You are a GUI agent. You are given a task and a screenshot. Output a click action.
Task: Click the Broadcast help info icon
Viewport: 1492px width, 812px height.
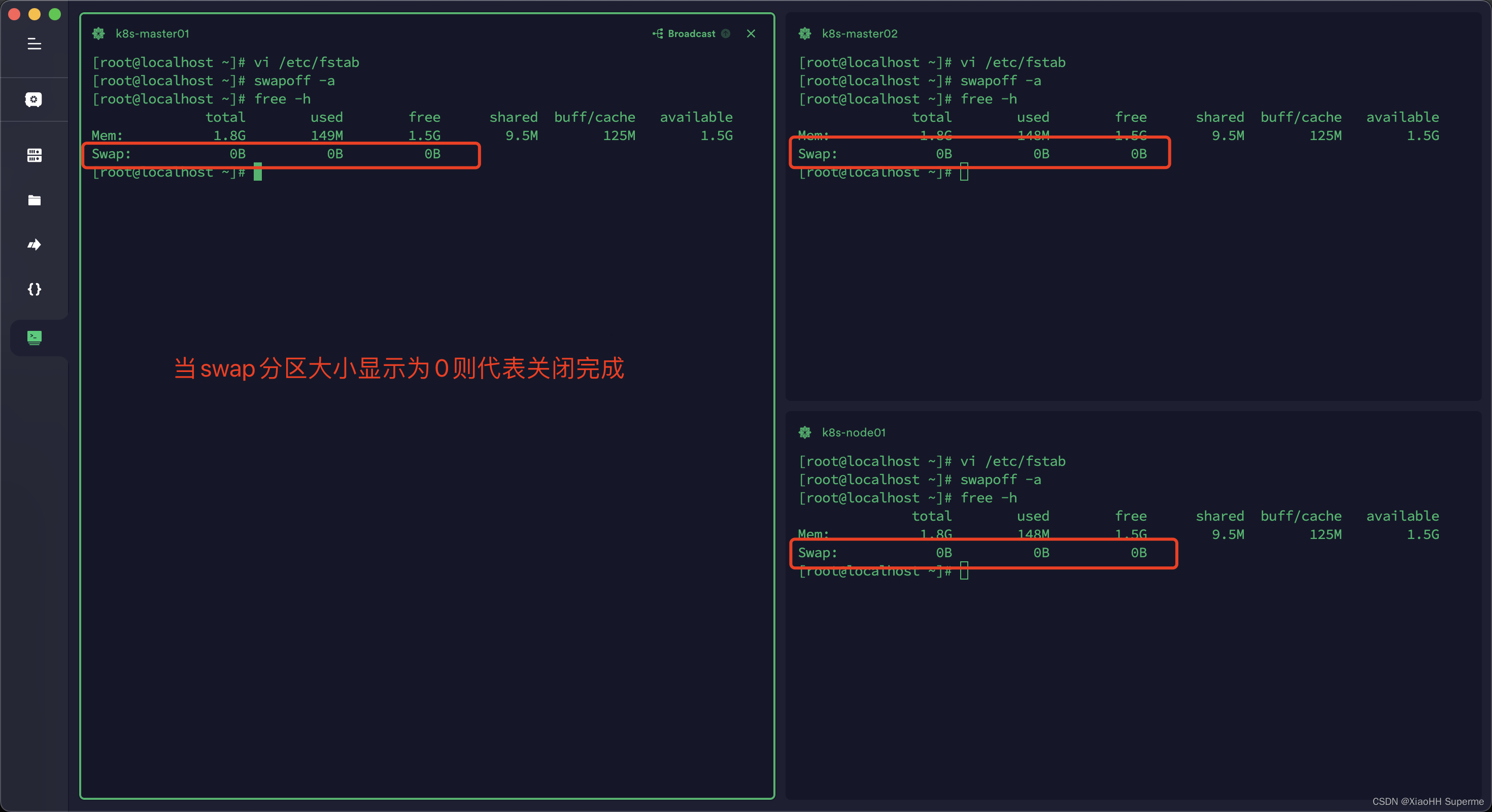coord(726,33)
